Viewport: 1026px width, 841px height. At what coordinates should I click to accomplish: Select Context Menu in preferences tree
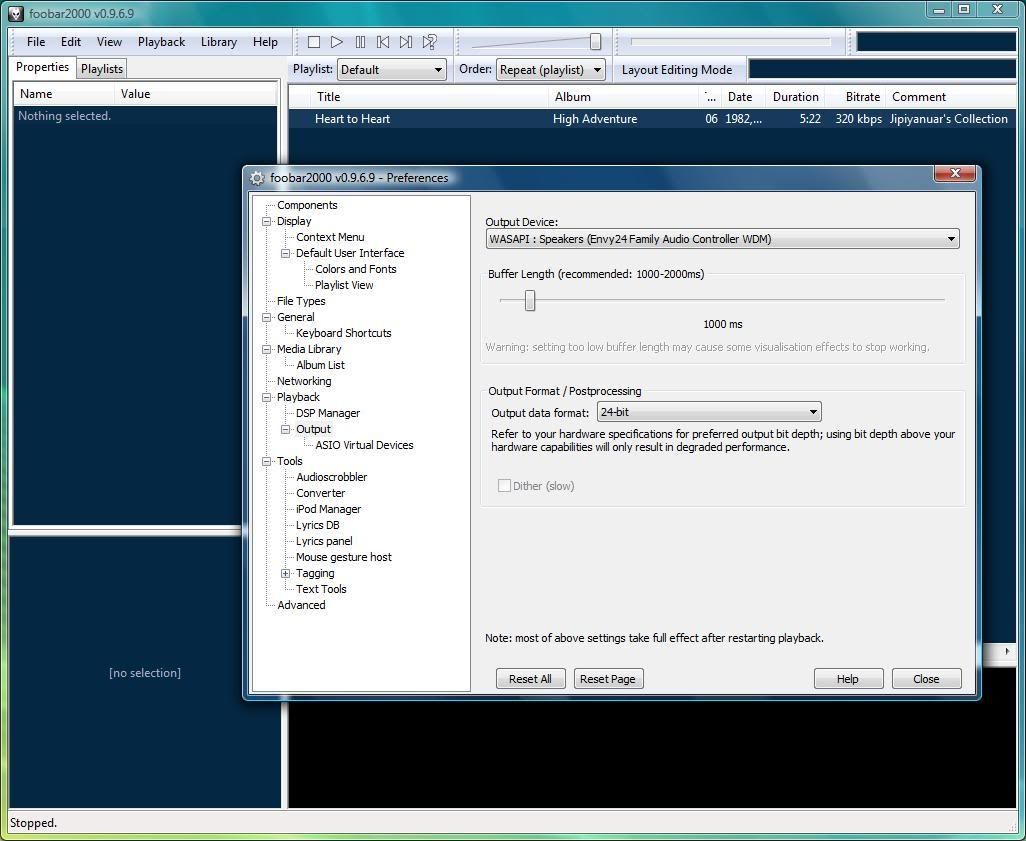coord(330,237)
